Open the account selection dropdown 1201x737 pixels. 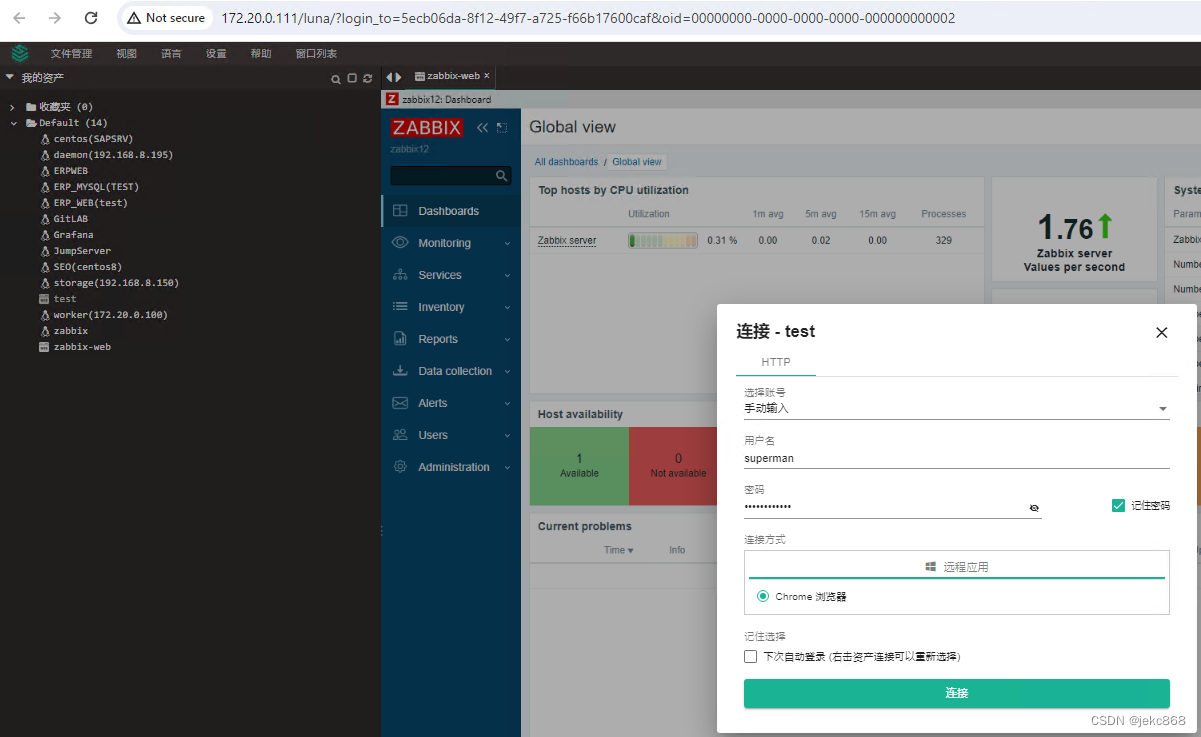957,408
